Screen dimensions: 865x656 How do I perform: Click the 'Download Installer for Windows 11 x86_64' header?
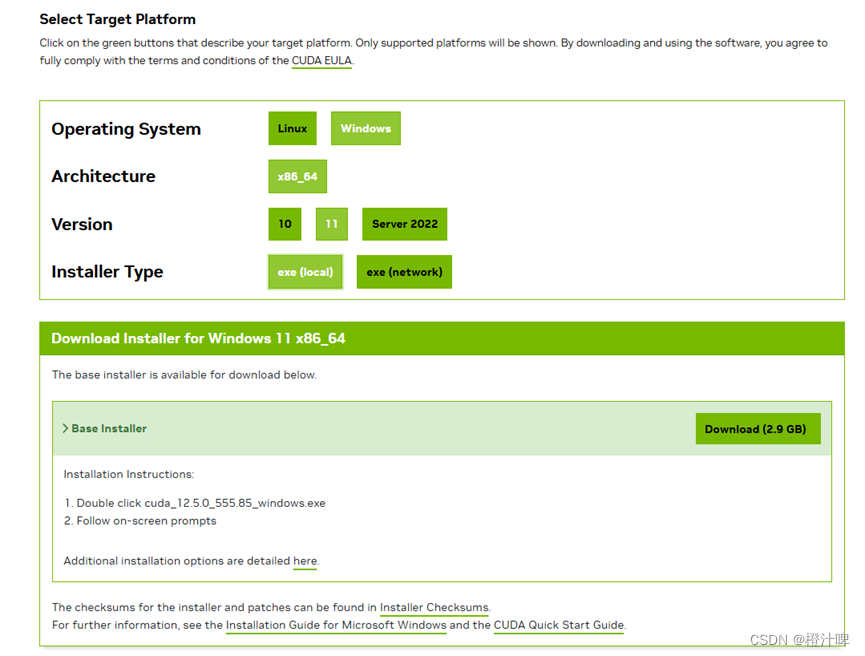click(x=198, y=338)
